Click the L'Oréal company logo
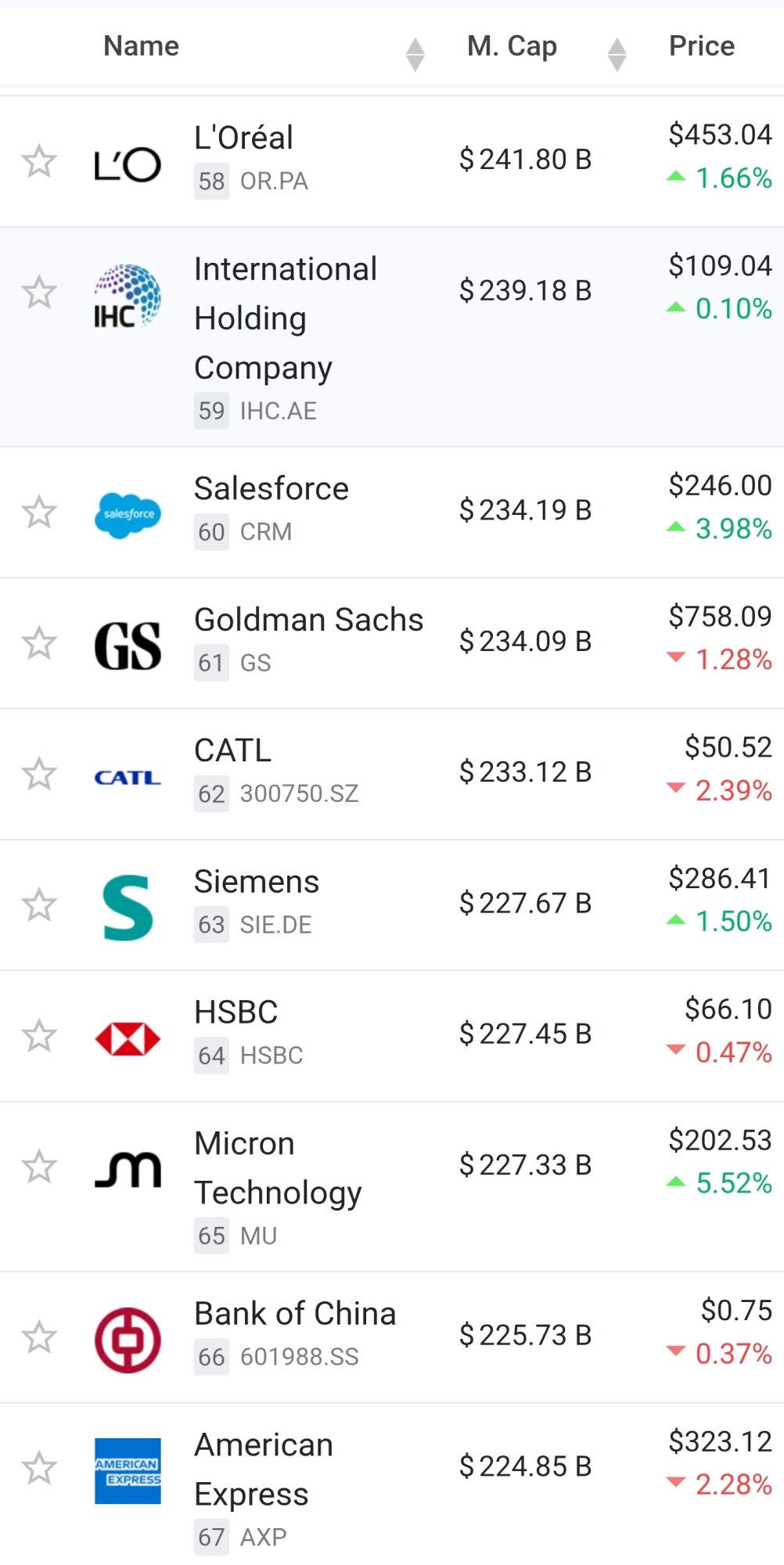The image size is (784, 1565). pos(128,164)
